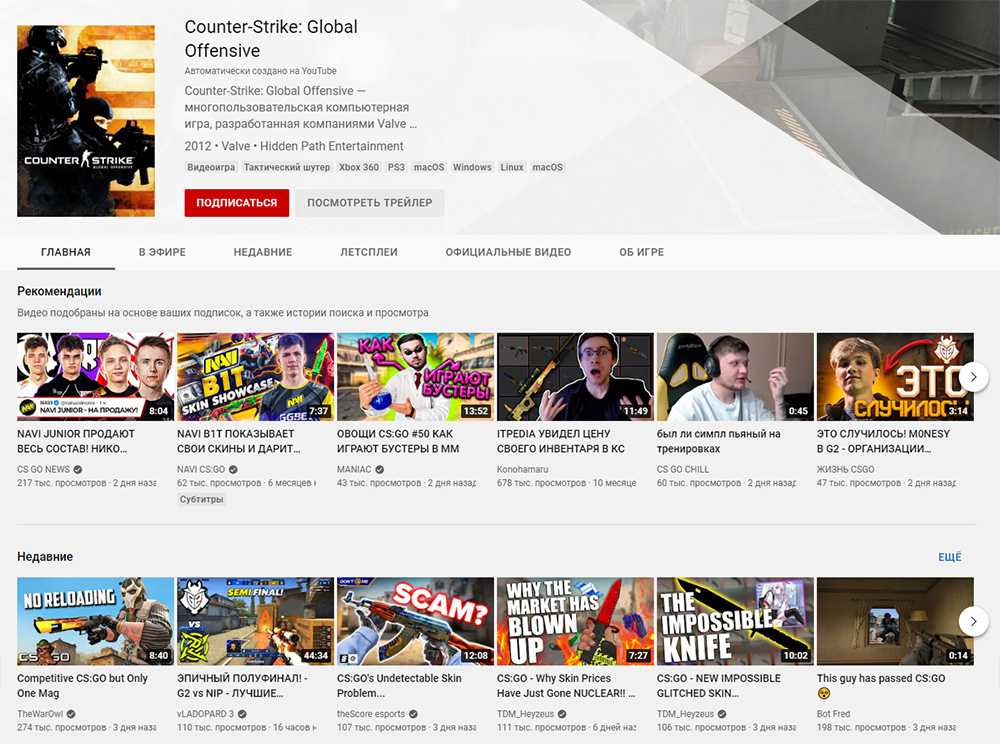Select the Тактический шутер tag chip
Image resolution: width=1000 pixels, height=744 pixels.
click(286, 168)
